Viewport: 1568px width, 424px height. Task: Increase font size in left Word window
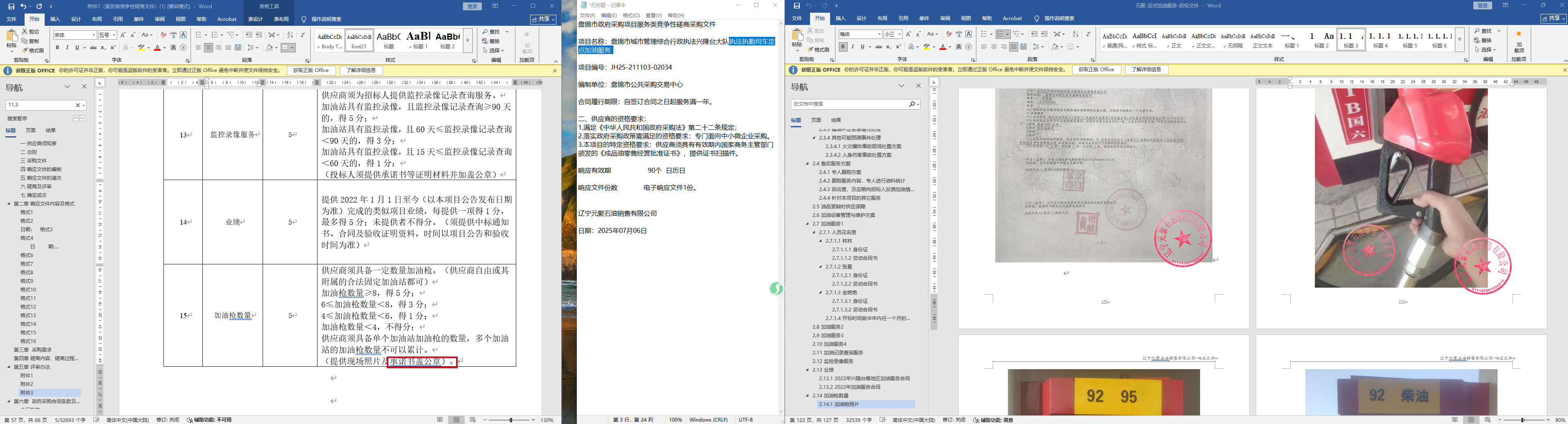coord(123,35)
